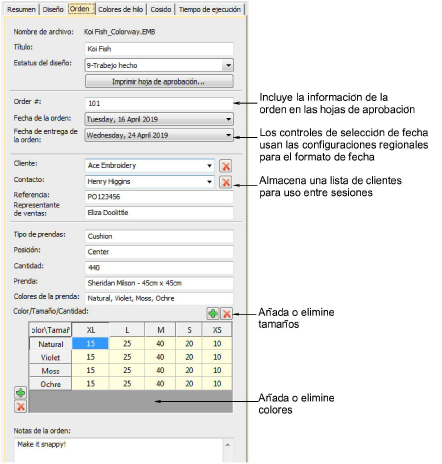Click the Referencia field PO123456
The image size is (442, 464).
pyautogui.click(x=159, y=197)
